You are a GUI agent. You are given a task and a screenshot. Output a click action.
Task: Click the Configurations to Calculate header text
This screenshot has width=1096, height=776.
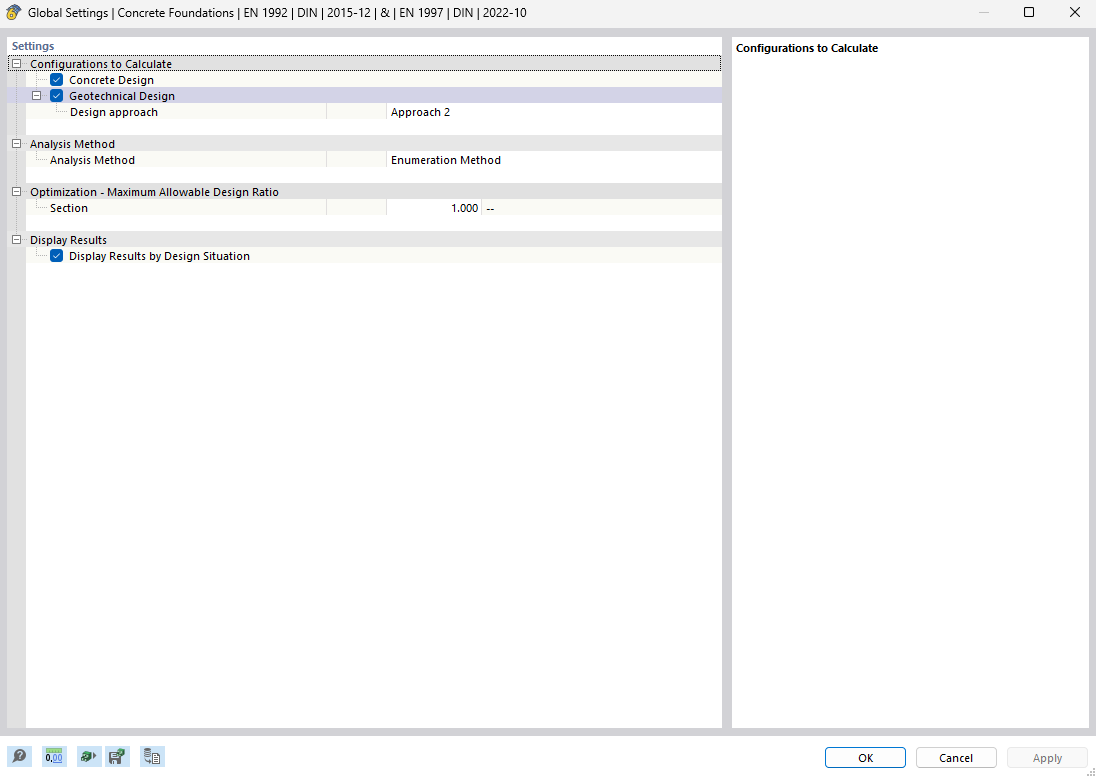[101, 64]
